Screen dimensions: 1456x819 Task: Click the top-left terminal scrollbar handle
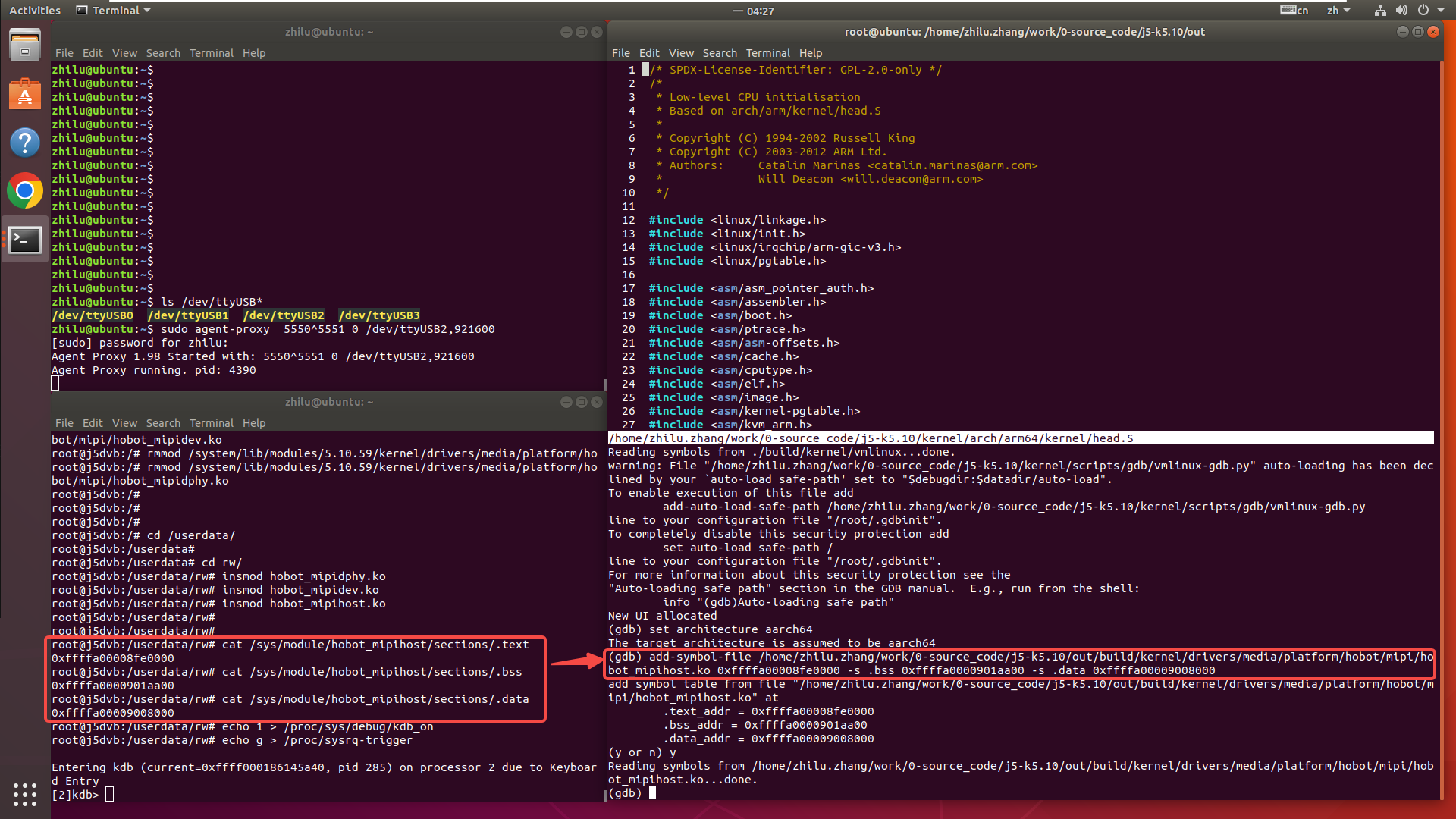click(604, 384)
